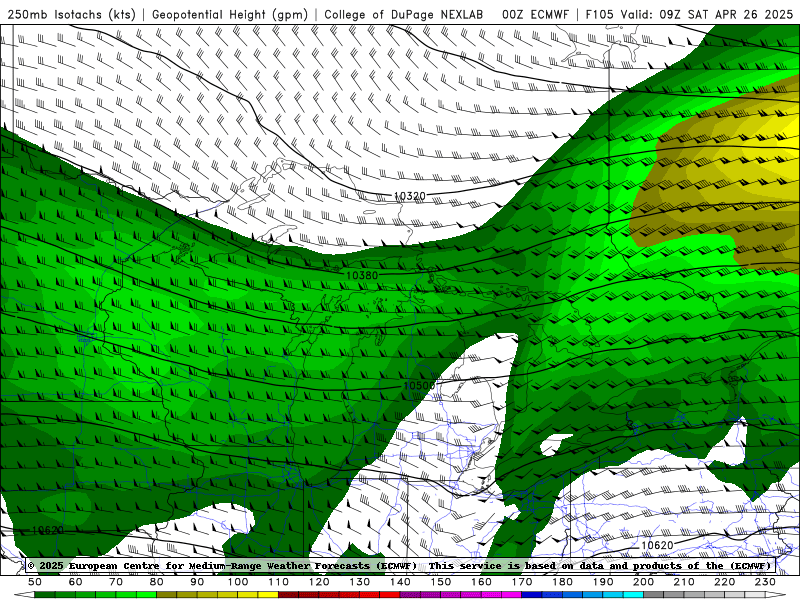
Task: Click the 10320 height contour label
Action: 410,196
